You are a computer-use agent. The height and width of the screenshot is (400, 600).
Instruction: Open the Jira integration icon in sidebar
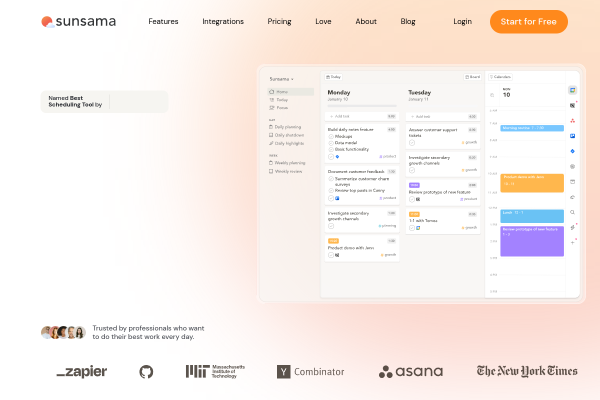[572, 151]
